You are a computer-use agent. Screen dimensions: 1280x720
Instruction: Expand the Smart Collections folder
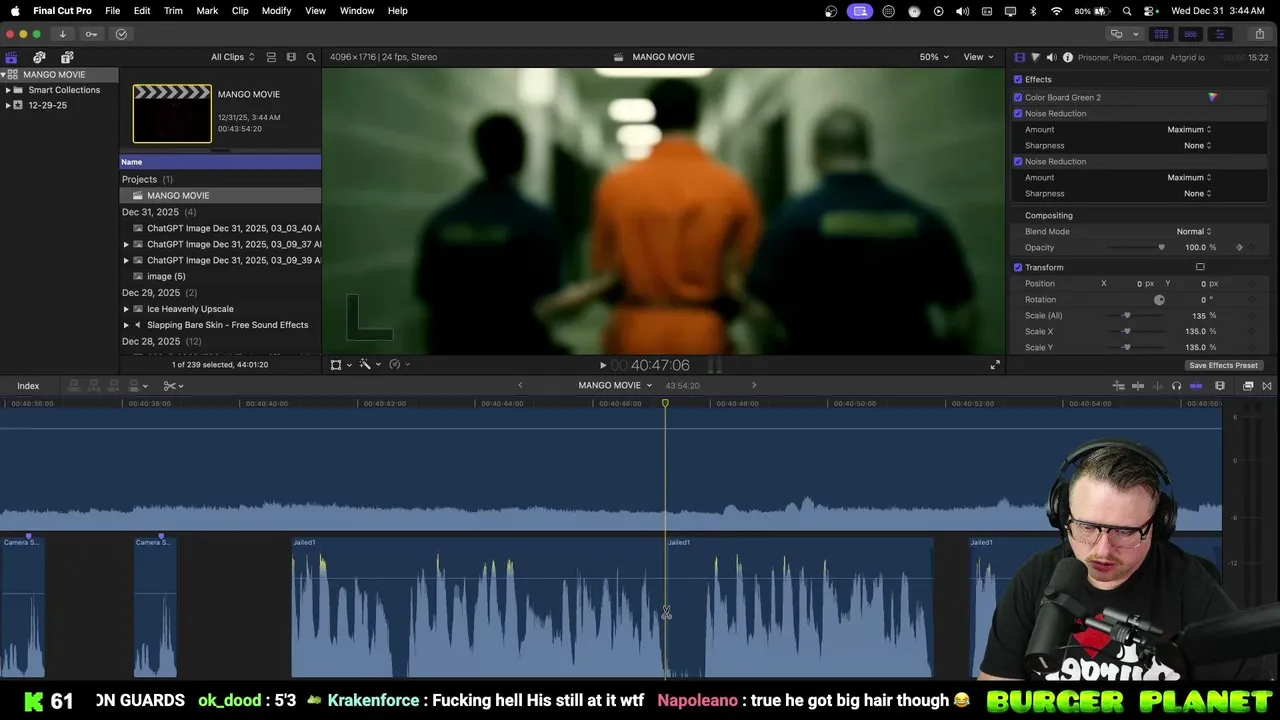8,90
